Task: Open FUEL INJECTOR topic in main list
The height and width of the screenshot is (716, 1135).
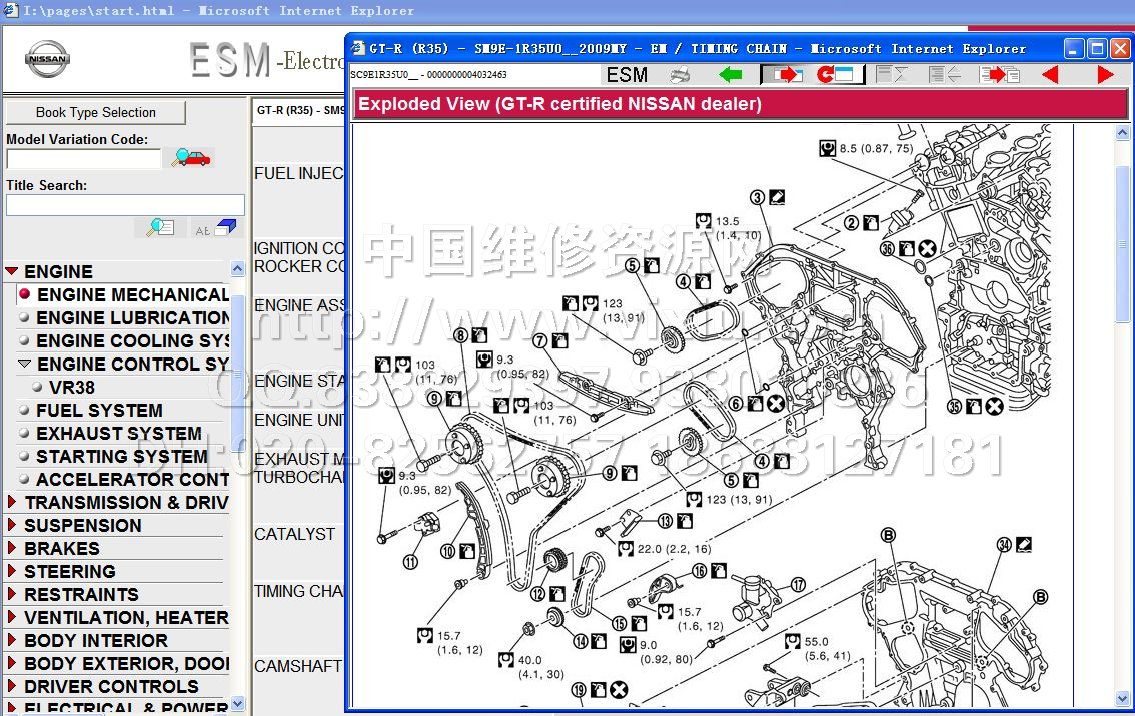Action: click(x=299, y=173)
